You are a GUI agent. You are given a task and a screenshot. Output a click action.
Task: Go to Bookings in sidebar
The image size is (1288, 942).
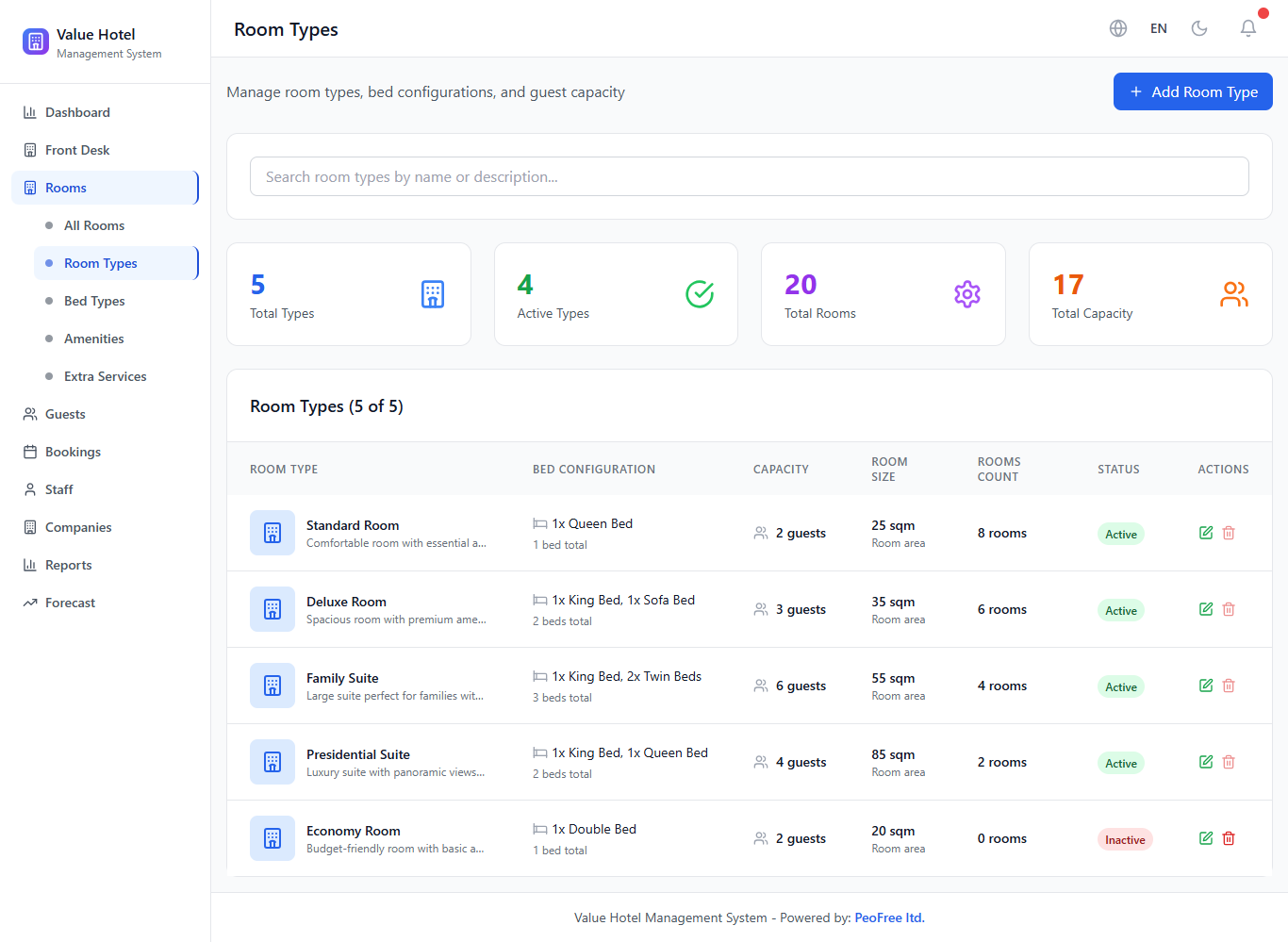(73, 452)
